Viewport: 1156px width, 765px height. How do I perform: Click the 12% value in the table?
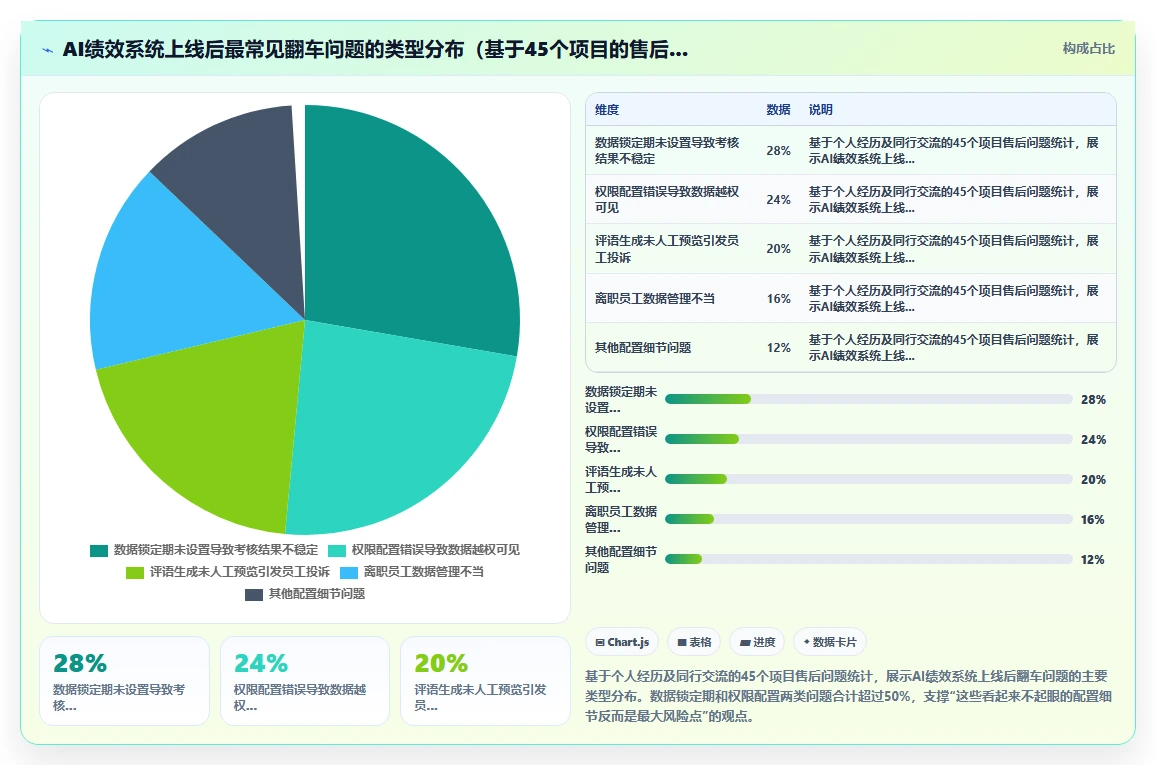pyautogui.click(x=779, y=348)
